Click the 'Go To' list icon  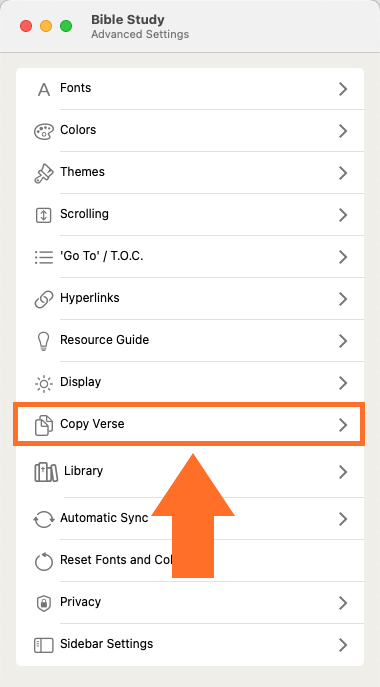[44, 257]
